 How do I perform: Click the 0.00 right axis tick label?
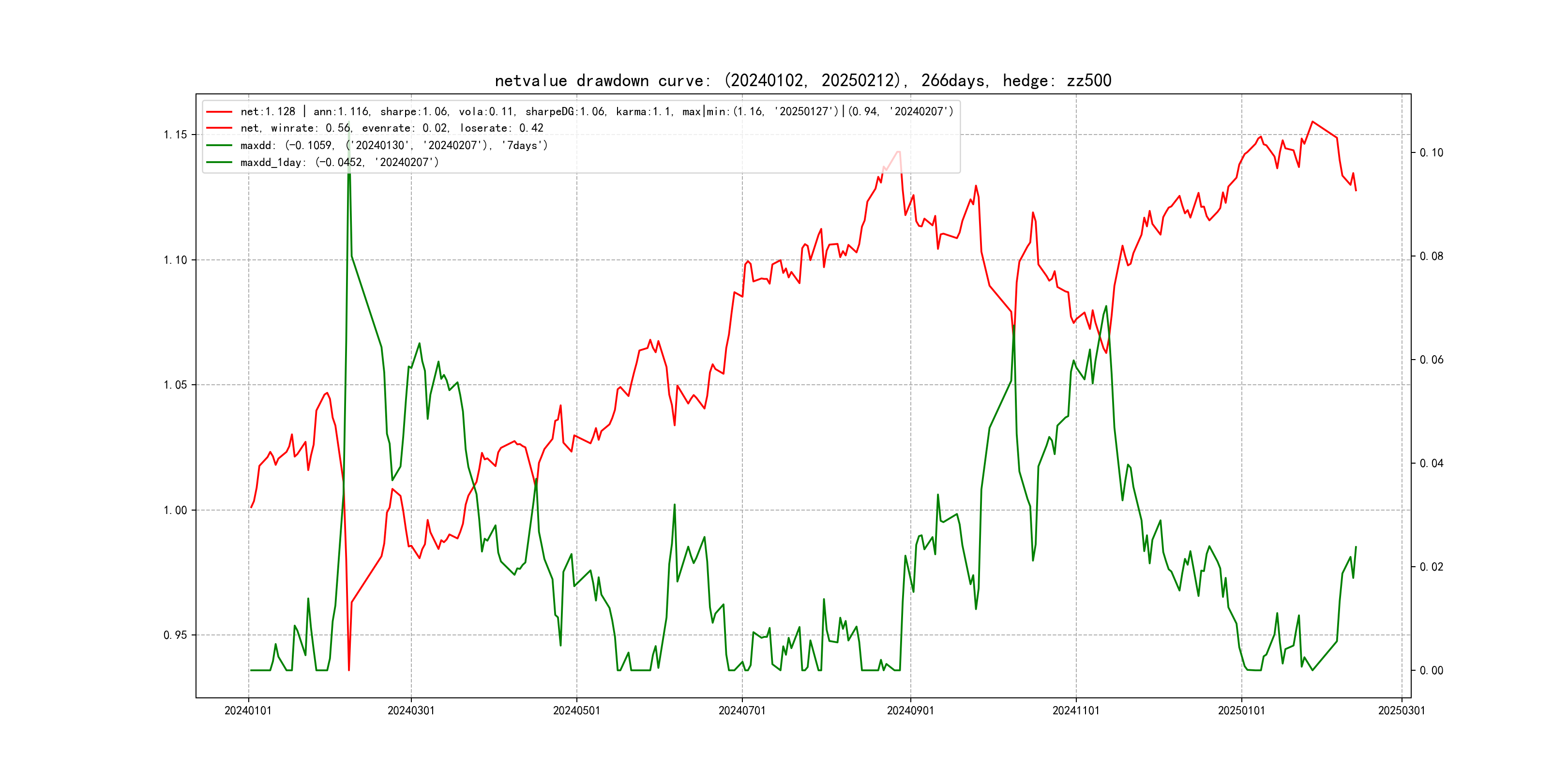1431,671
